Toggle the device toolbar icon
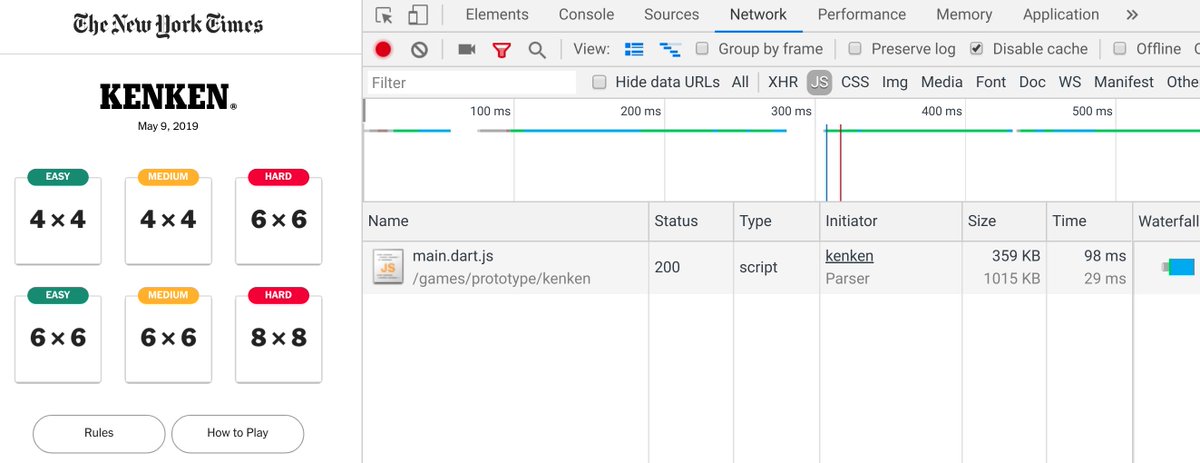 click(418, 15)
